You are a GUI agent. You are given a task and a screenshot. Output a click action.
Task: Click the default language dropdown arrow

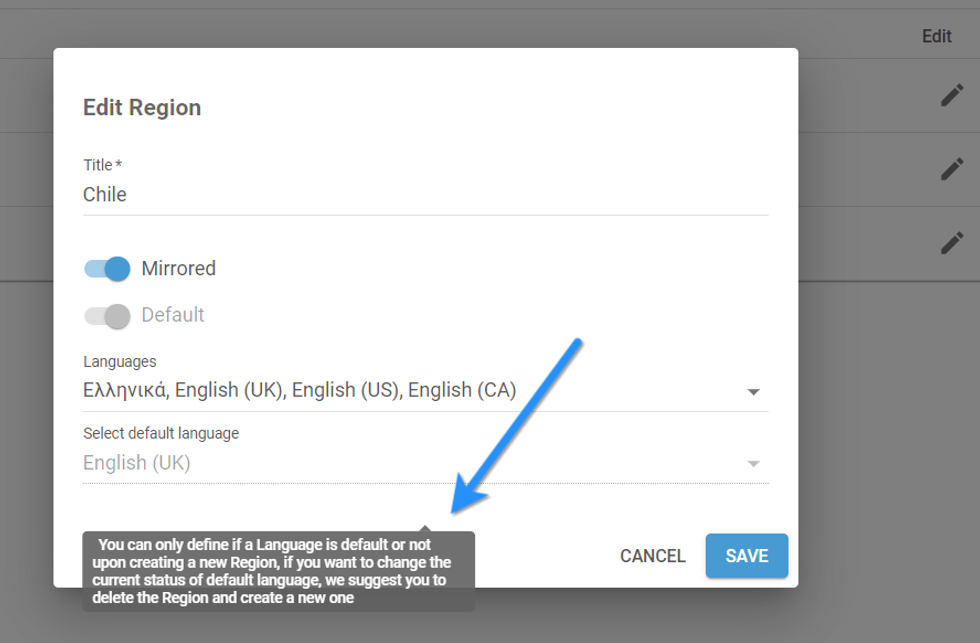coord(754,464)
